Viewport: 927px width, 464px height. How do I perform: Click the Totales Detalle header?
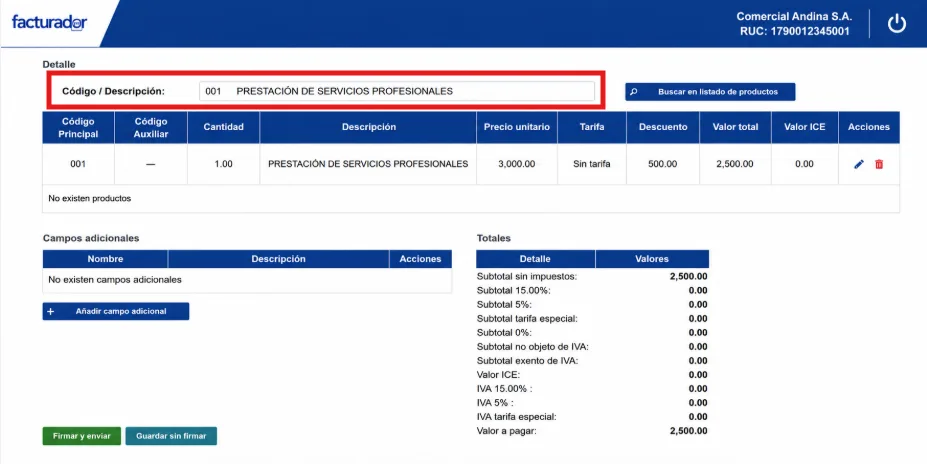pyautogui.click(x=535, y=259)
